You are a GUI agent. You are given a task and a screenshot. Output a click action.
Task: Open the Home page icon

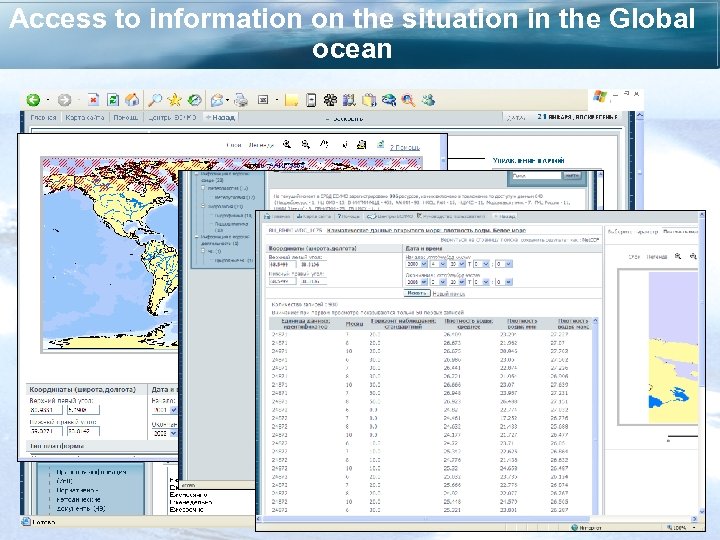pos(132,99)
